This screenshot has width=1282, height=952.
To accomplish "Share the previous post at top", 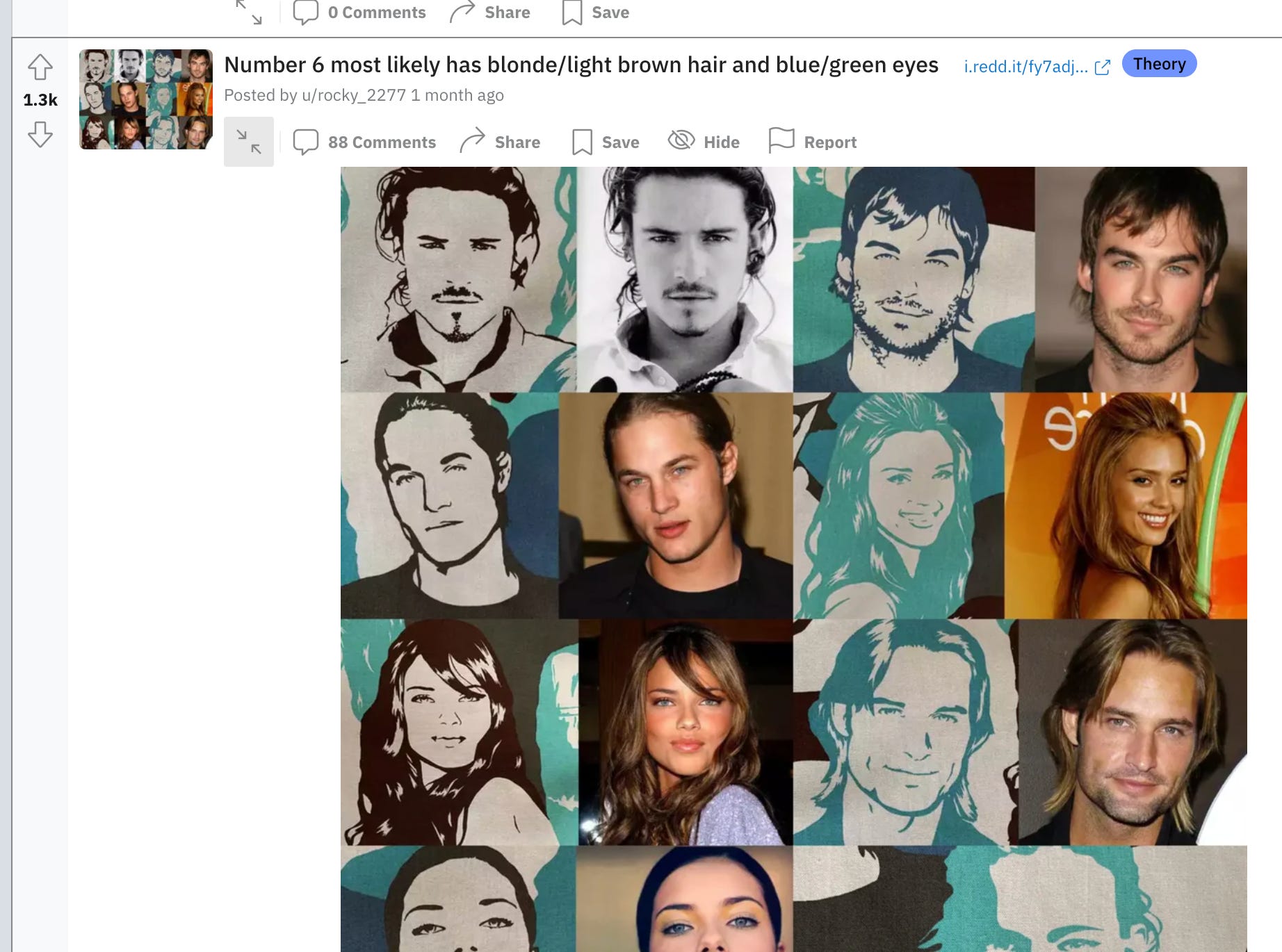I will pos(489,13).
